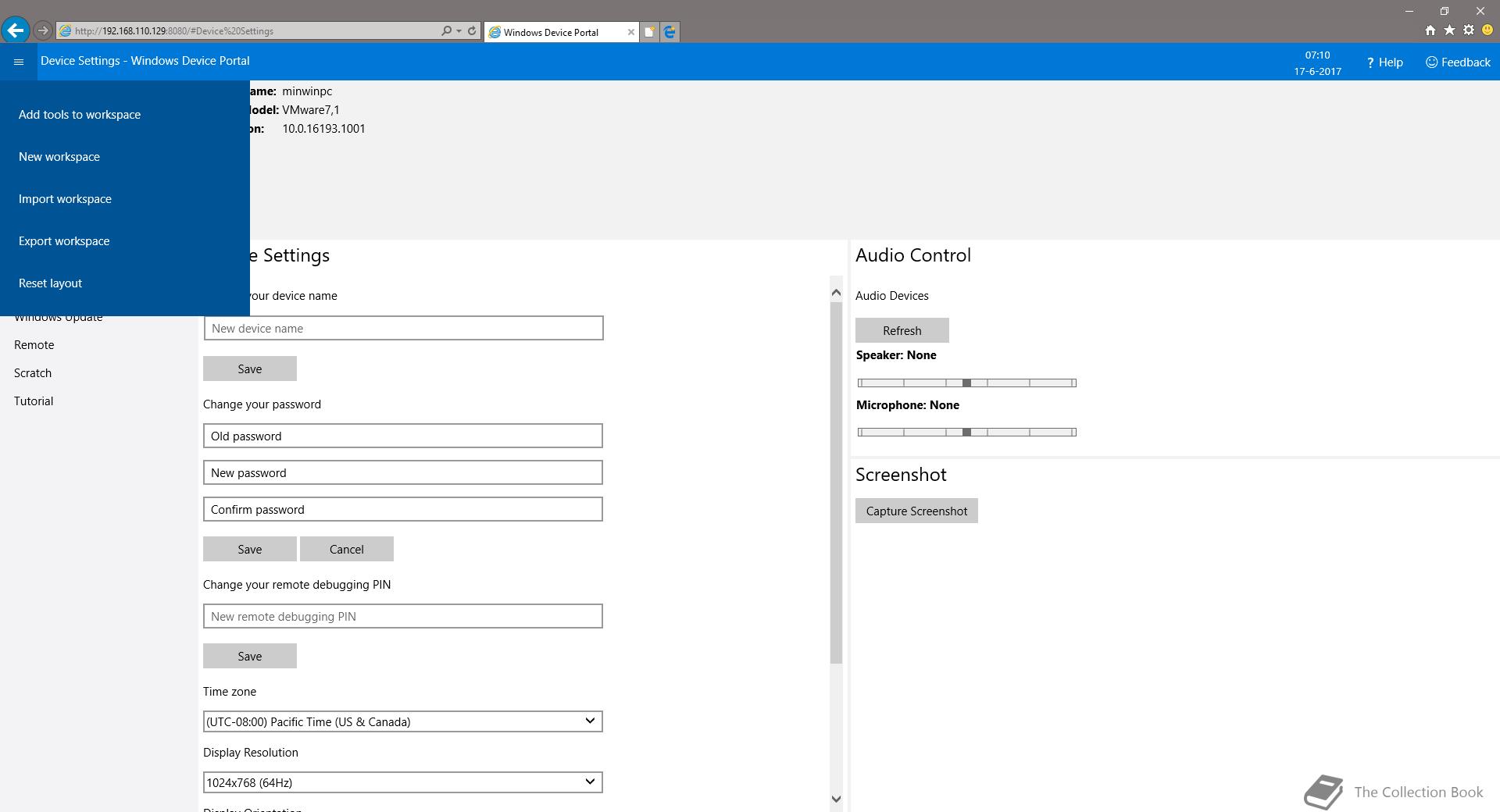1500x812 pixels.
Task: Click the smiley feedback icon in the browser
Action: pos(1487,30)
